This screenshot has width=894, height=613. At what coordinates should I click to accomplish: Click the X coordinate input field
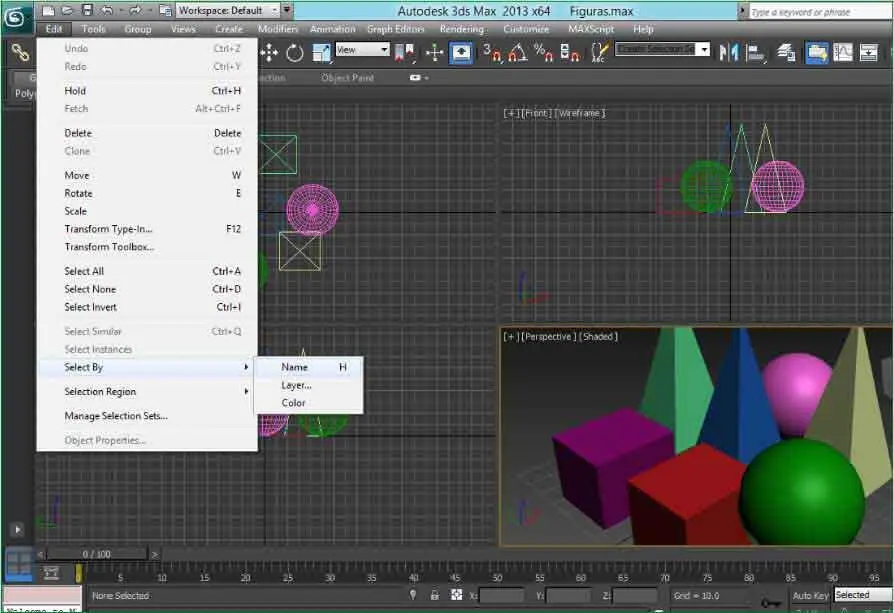pos(501,596)
